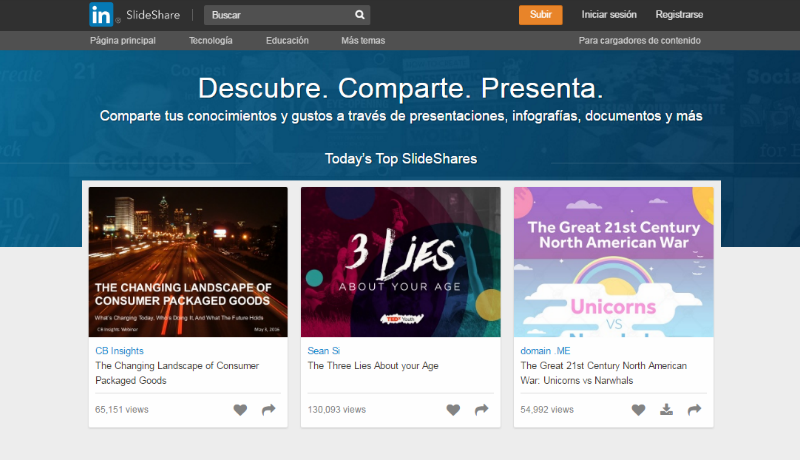Expand the Más temas menu
800x460 pixels.
tap(362, 41)
